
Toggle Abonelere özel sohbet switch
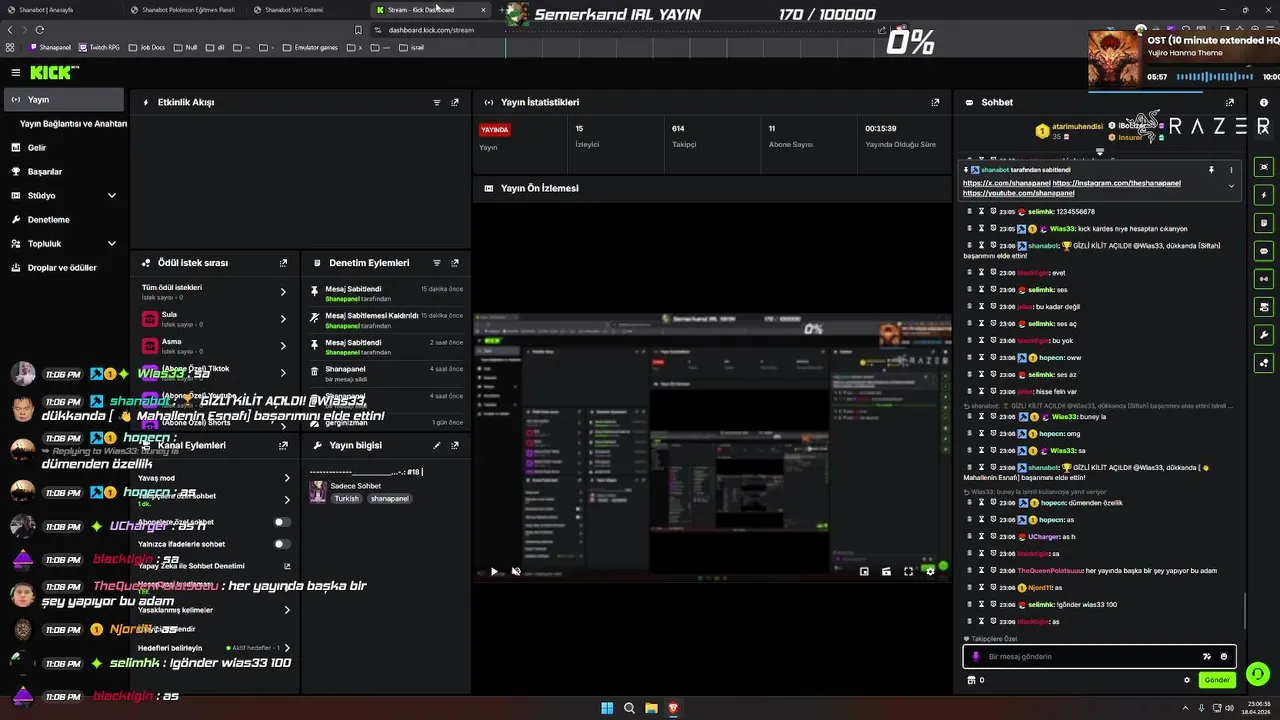coord(283,522)
